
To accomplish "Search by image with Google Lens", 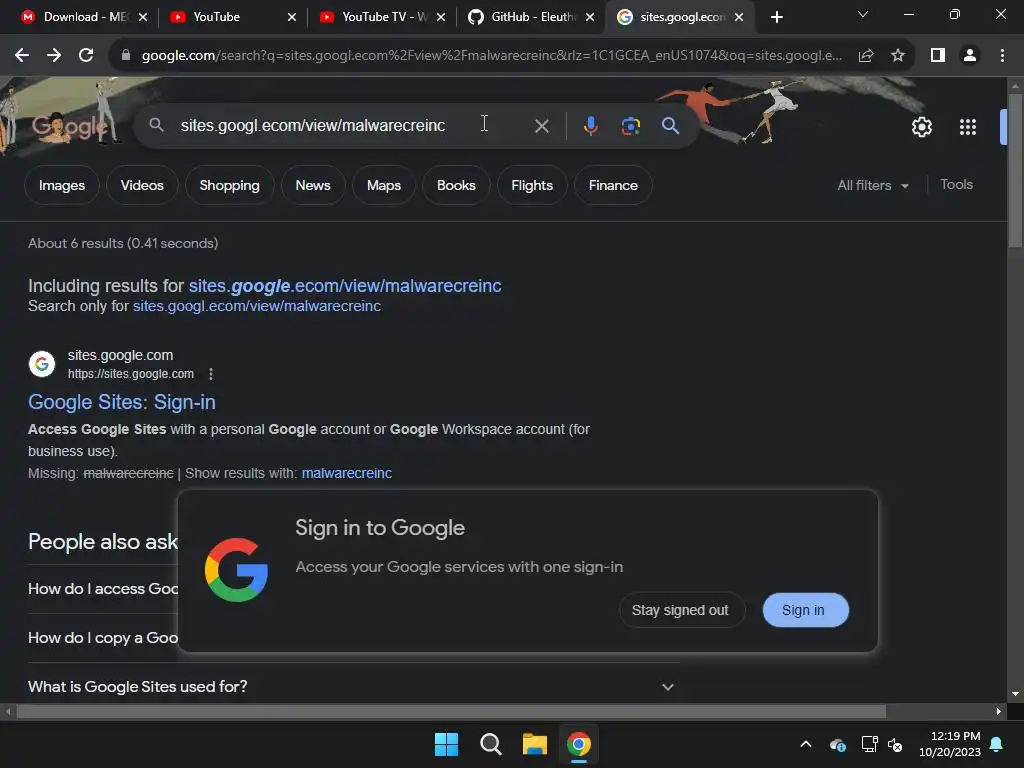I will (x=630, y=126).
